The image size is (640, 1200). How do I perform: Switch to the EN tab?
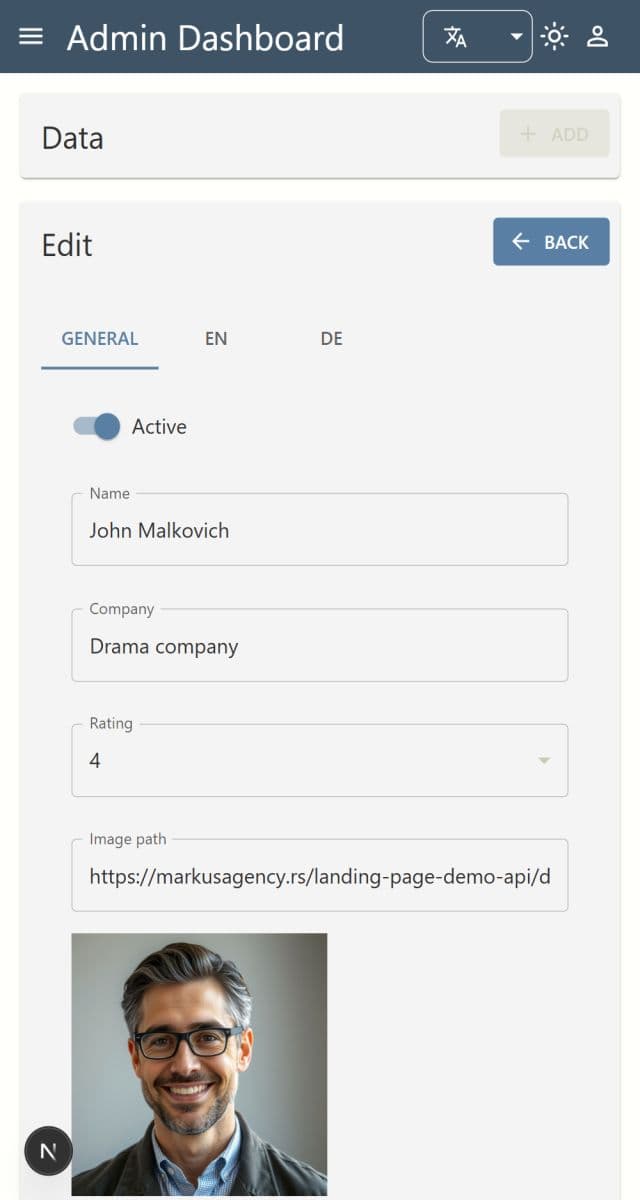[x=216, y=338]
